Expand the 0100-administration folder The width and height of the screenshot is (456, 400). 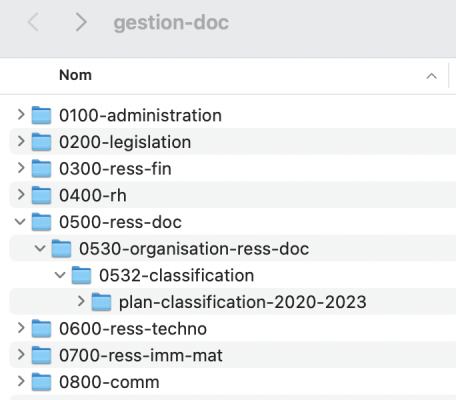(x=21, y=114)
